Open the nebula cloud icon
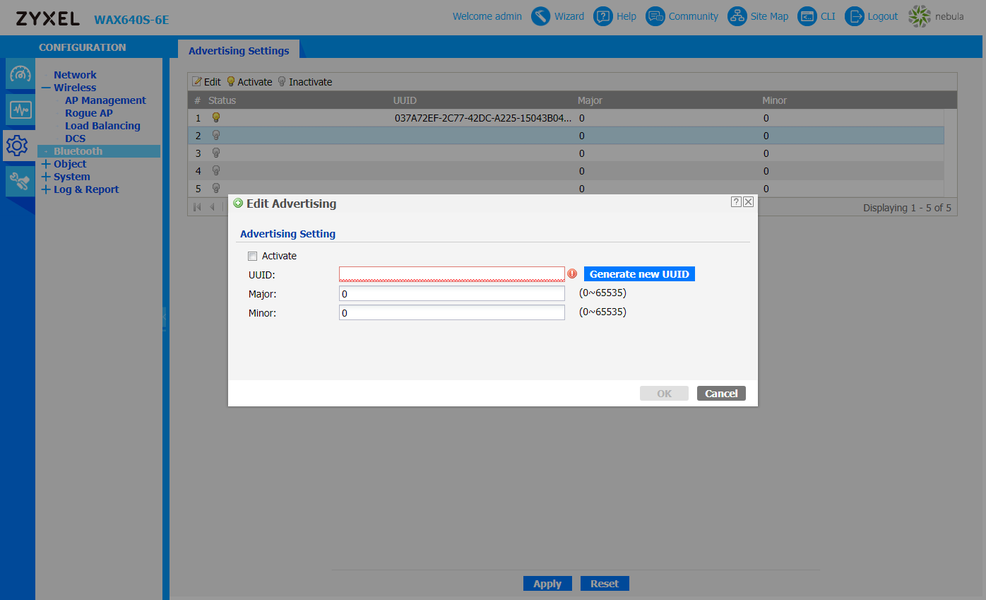 [919, 16]
